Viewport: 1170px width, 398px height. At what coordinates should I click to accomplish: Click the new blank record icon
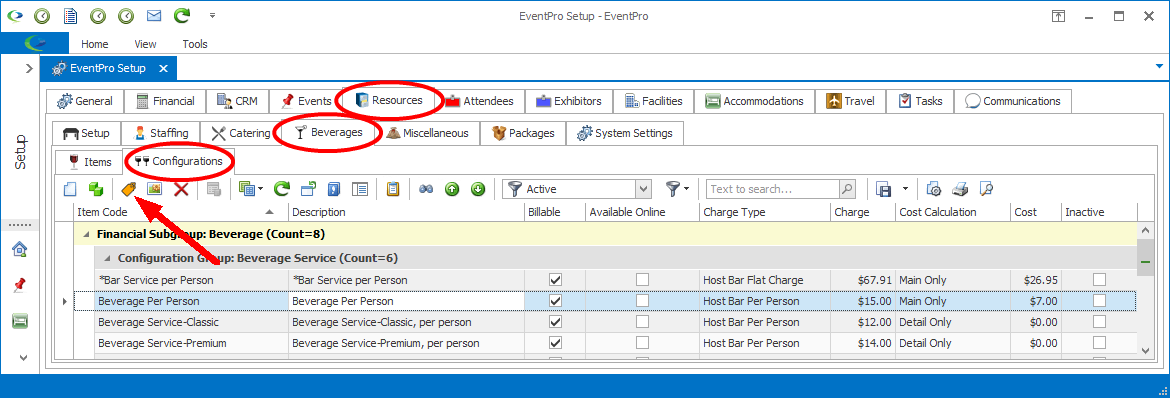(x=70, y=190)
